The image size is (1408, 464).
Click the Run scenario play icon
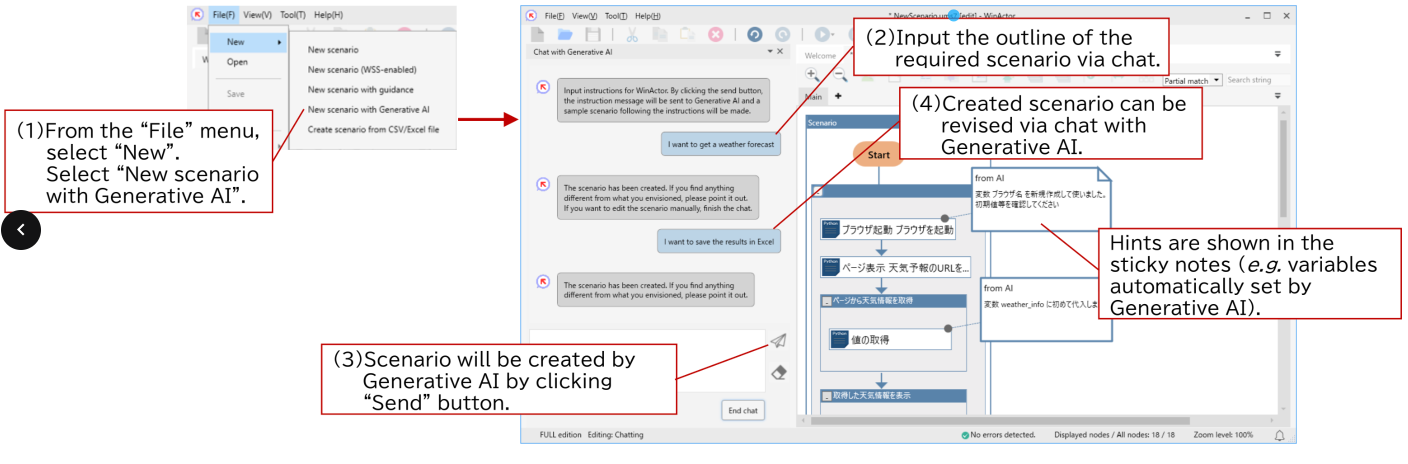tap(822, 34)
